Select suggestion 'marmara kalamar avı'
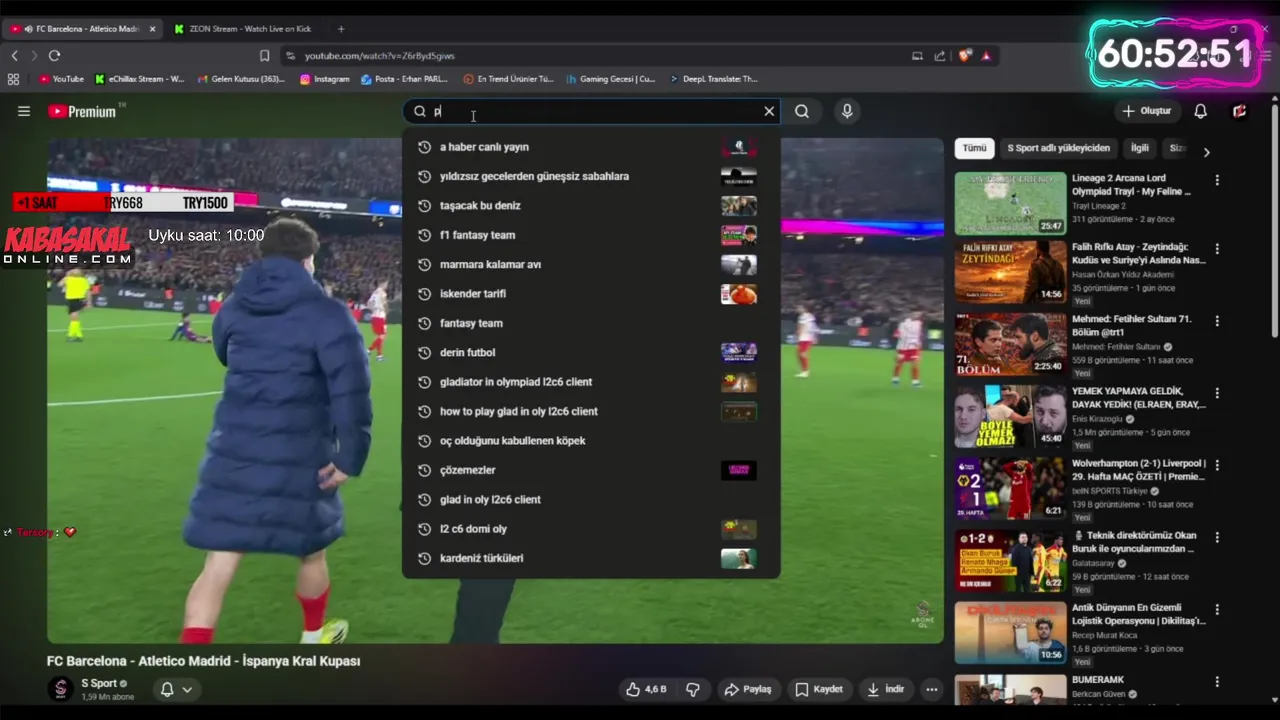 click(x=590, y=264)
